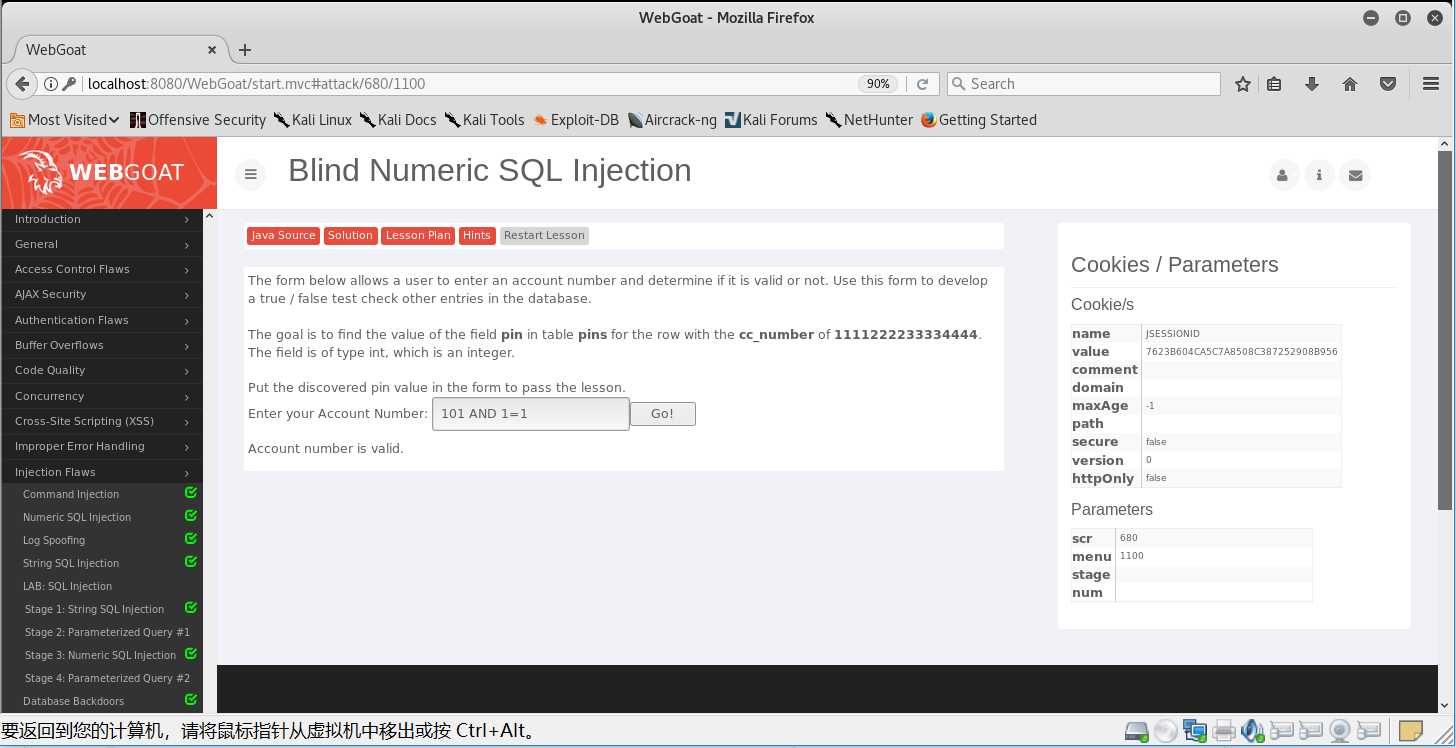The width and height of the screenshot is (1456, 748).
Task: Expand Authentication Flaws section
Action: point(101,320)
